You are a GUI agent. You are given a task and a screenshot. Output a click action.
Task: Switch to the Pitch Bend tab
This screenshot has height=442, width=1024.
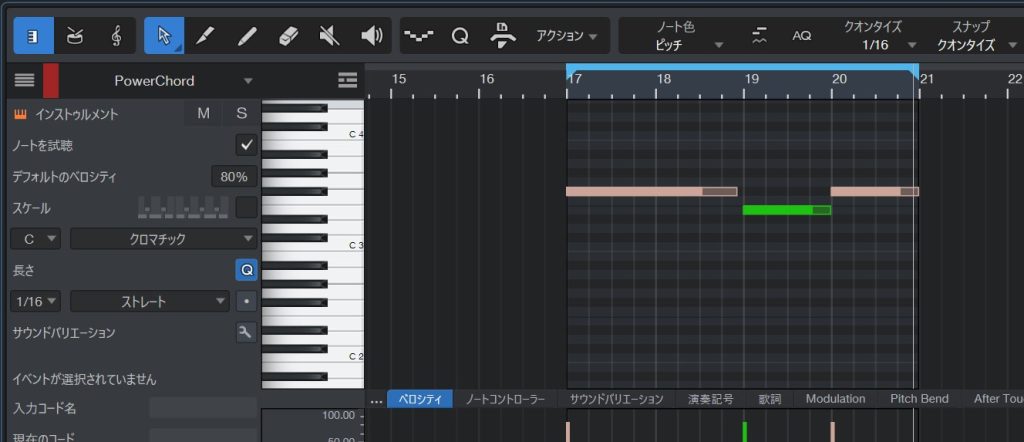(919, 399)
